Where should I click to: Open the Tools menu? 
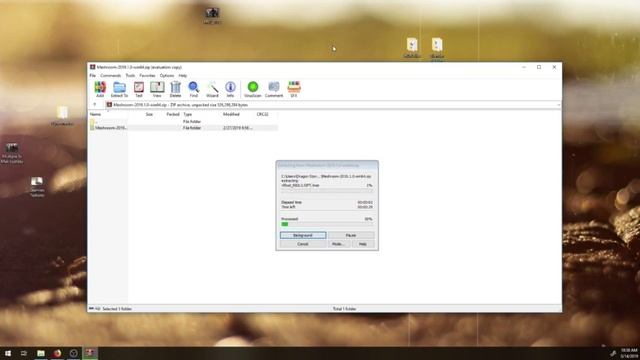click(130, 76)
